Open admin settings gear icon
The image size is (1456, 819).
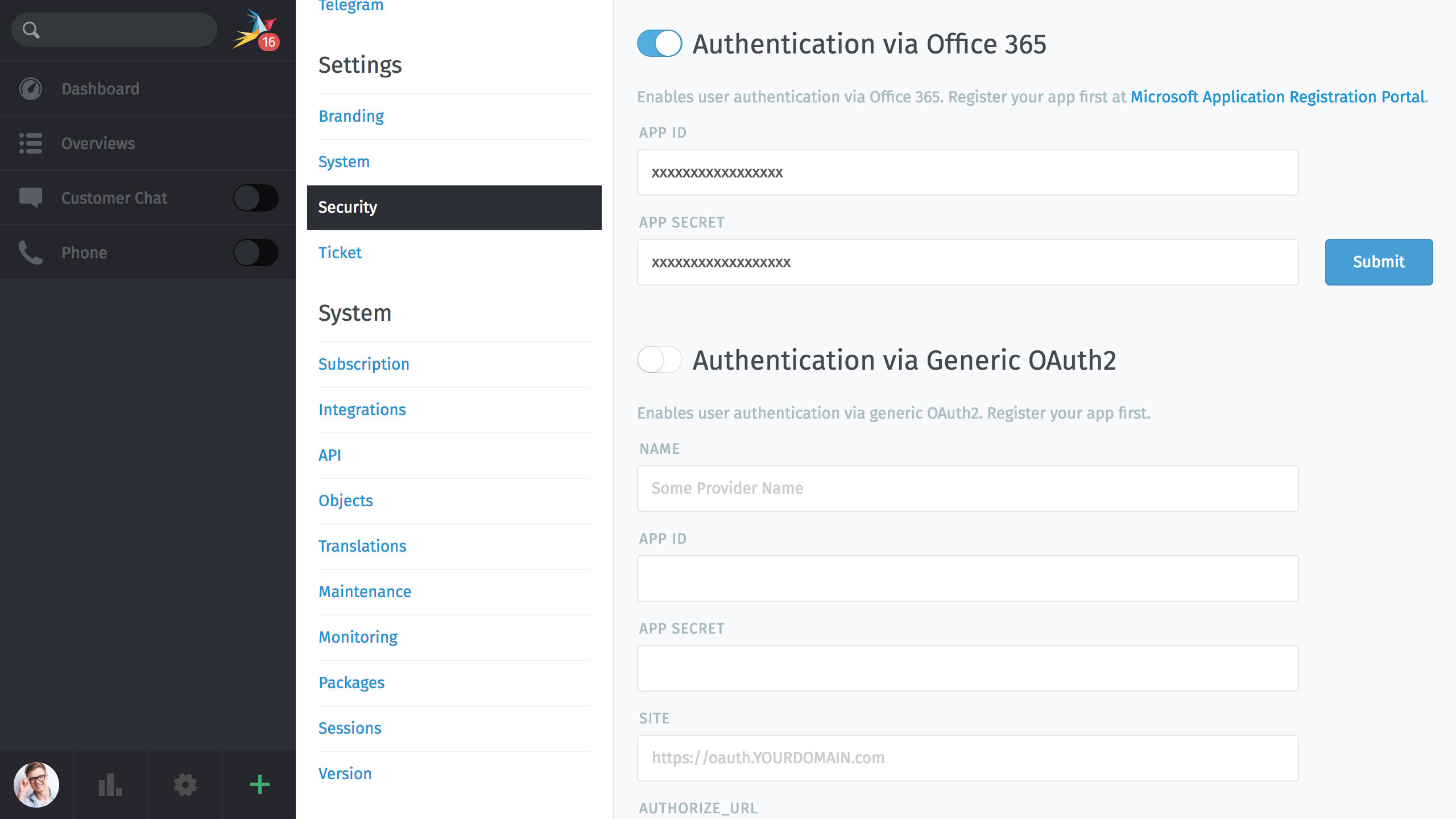click(x=185, y=785)
